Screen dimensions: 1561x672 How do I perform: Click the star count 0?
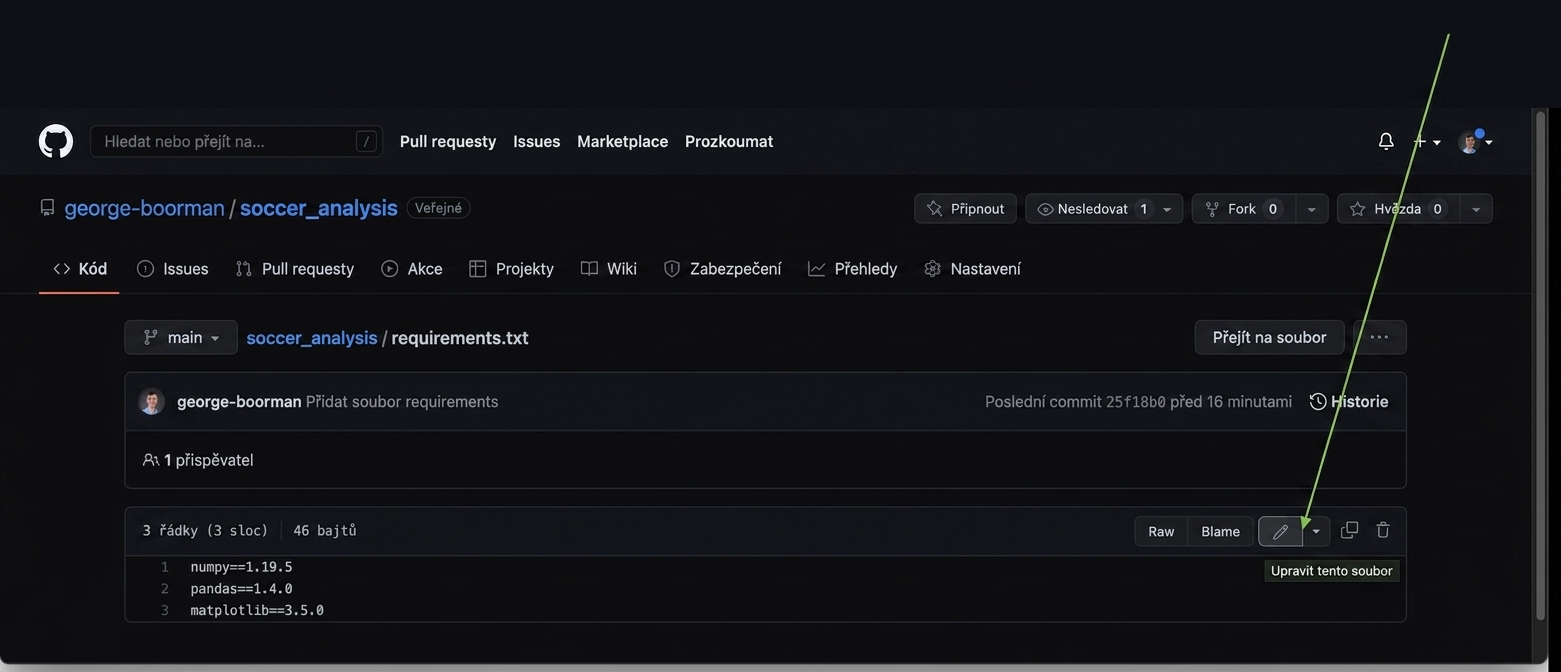(x=1437, y=209)
